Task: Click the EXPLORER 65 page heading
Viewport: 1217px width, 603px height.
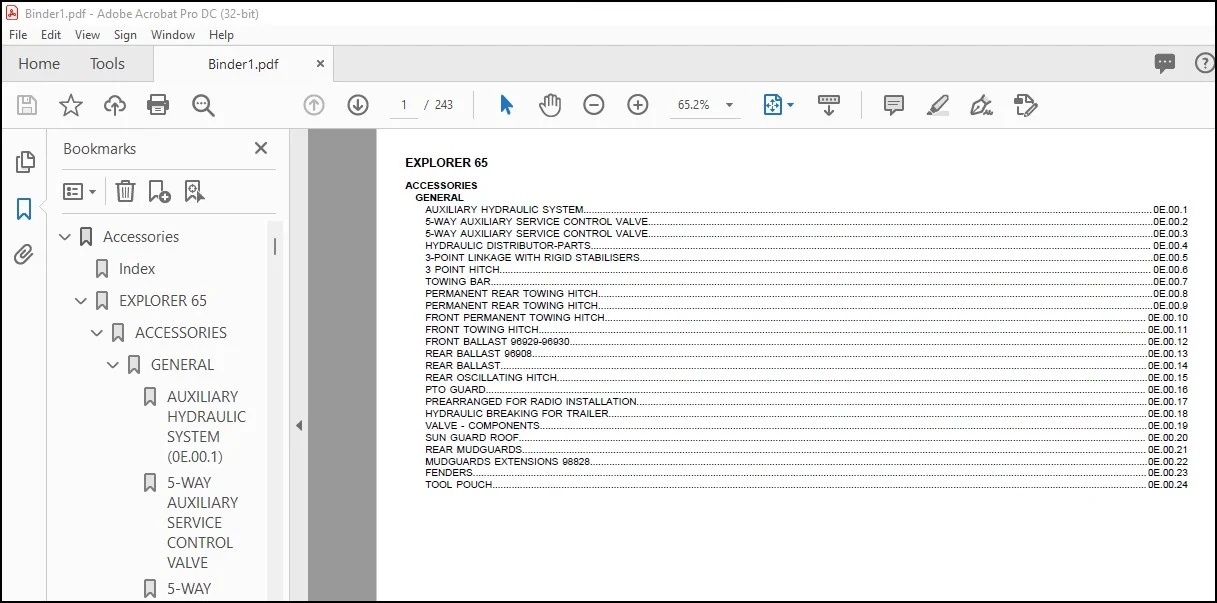Action: pyautogui.click(x=446, y=163)
